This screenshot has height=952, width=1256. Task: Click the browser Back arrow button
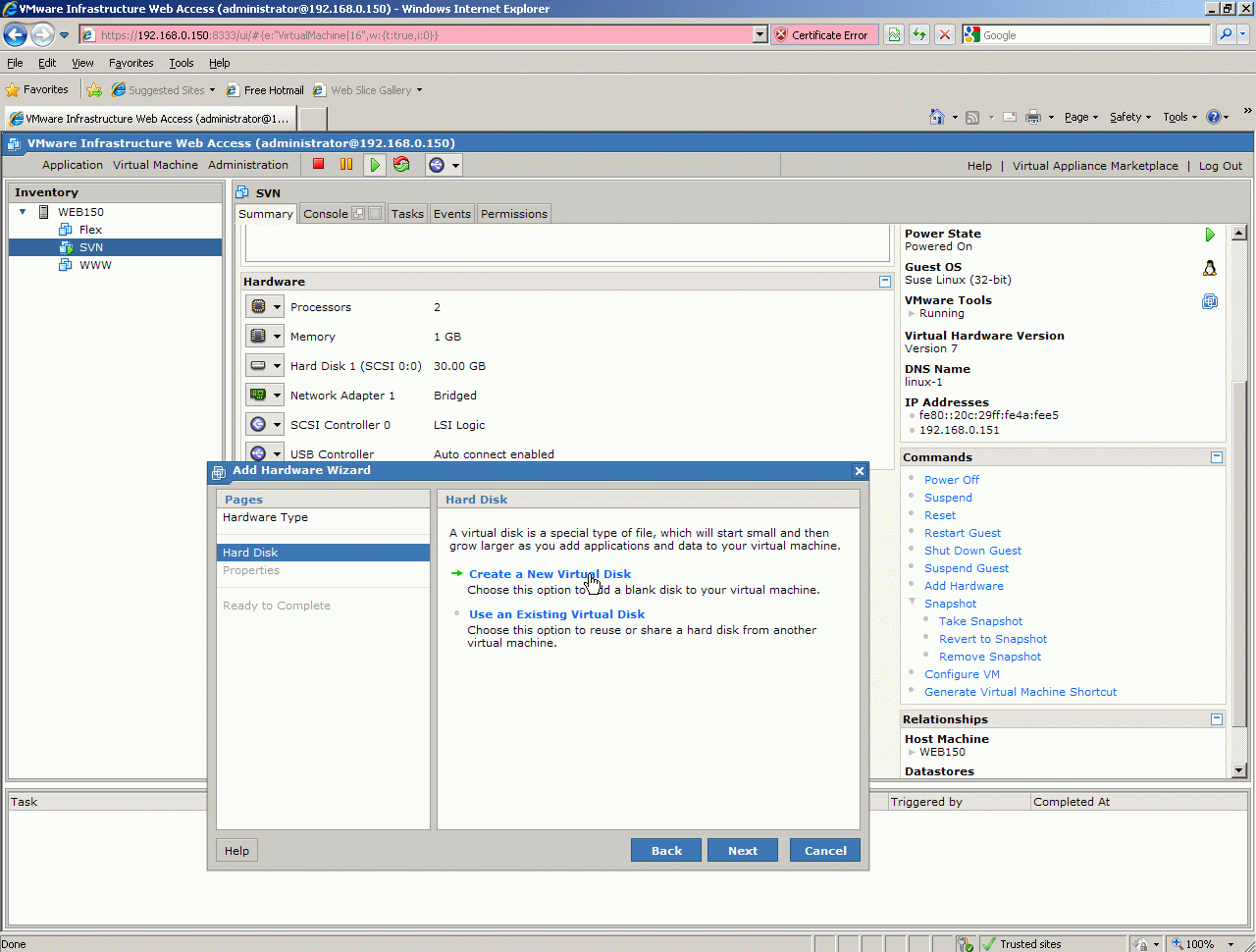[16, 35]
